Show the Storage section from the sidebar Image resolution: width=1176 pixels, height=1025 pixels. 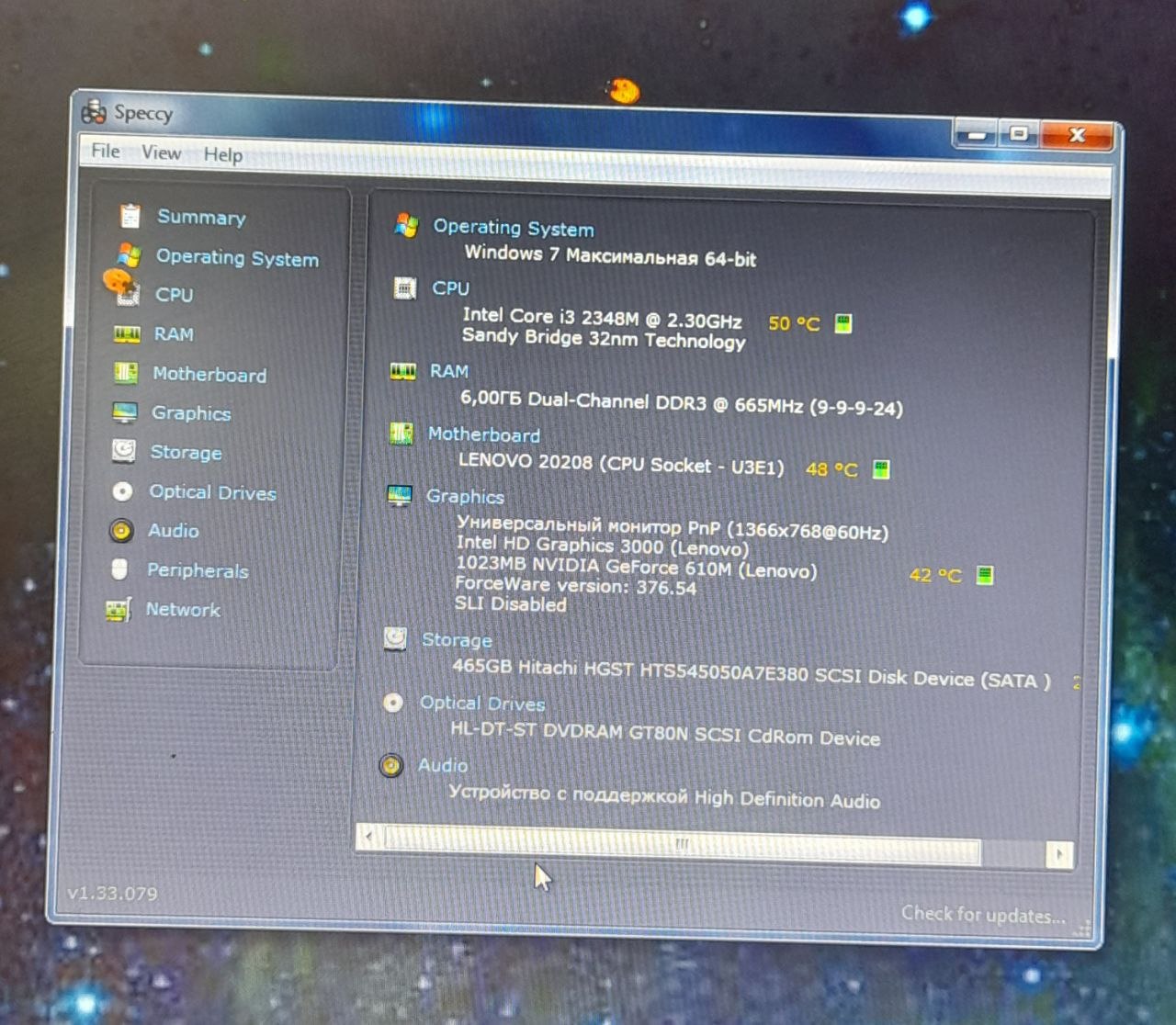click(186, 453)
